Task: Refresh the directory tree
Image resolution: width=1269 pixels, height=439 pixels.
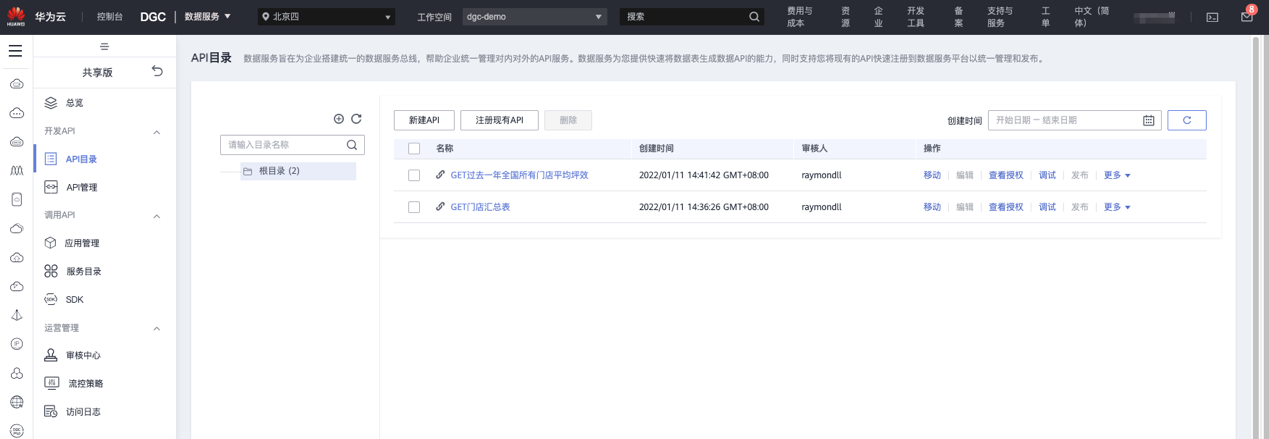Action: point(356,119)
